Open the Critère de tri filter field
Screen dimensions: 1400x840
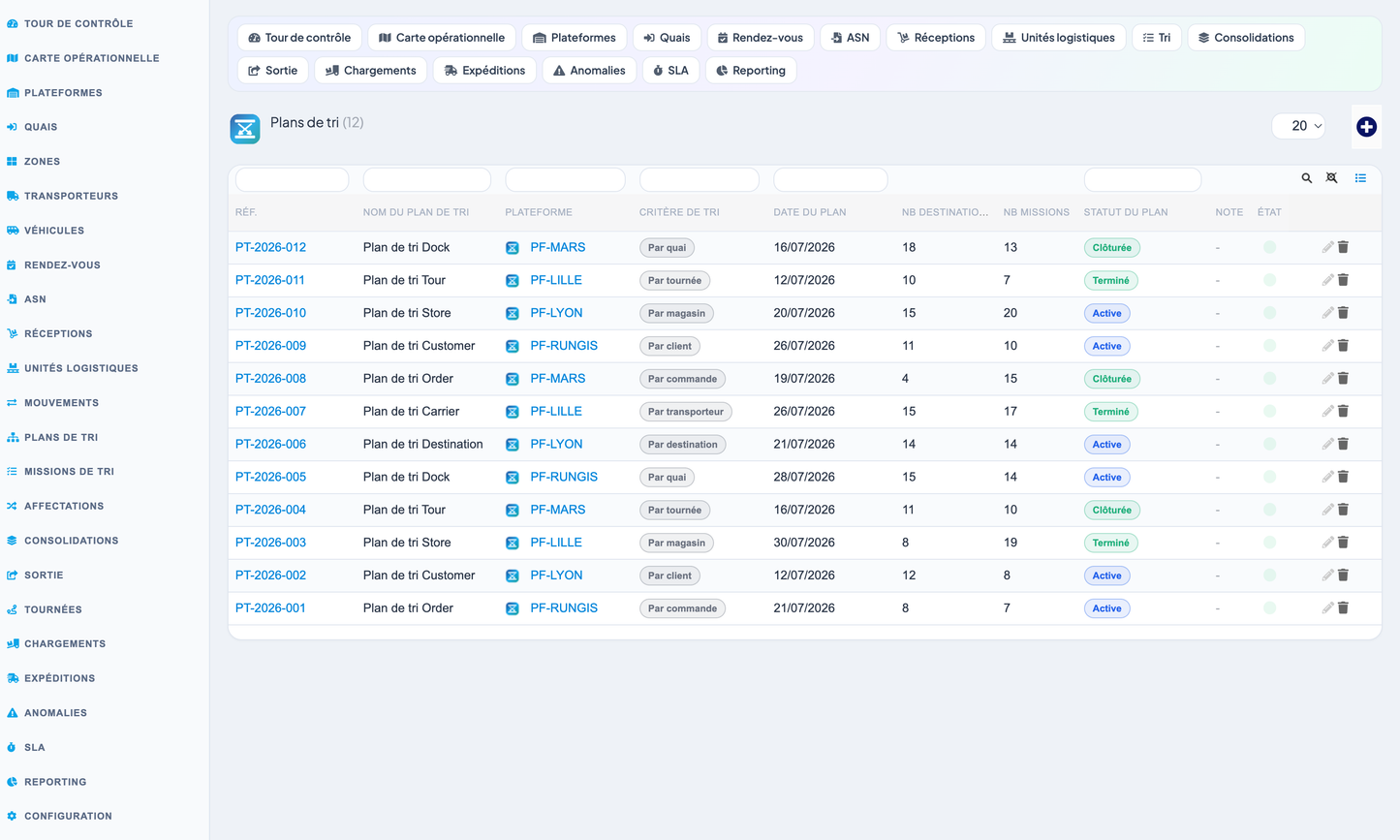(699, 179)
